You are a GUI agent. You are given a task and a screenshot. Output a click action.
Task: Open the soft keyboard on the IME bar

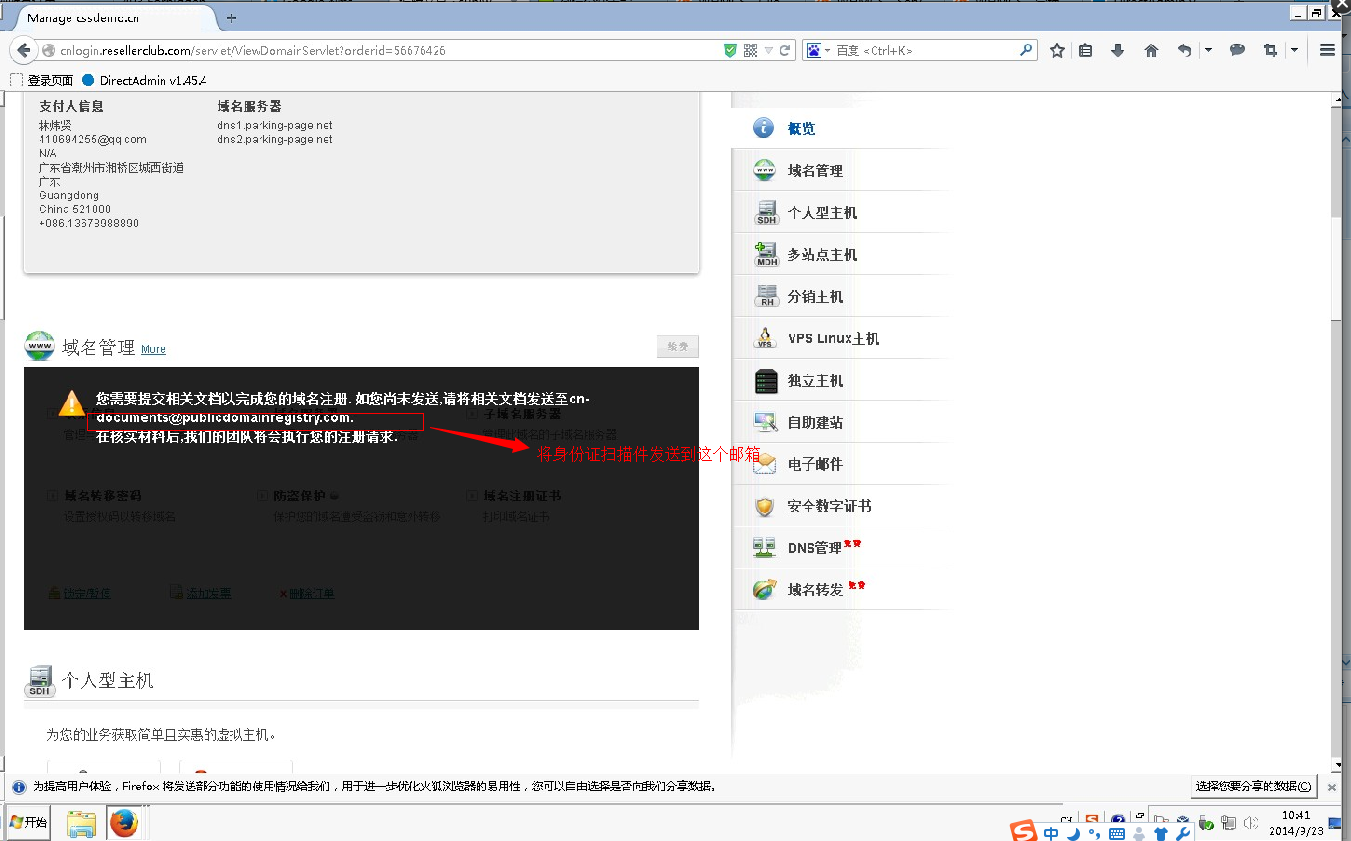click(x=1117, y=833)
